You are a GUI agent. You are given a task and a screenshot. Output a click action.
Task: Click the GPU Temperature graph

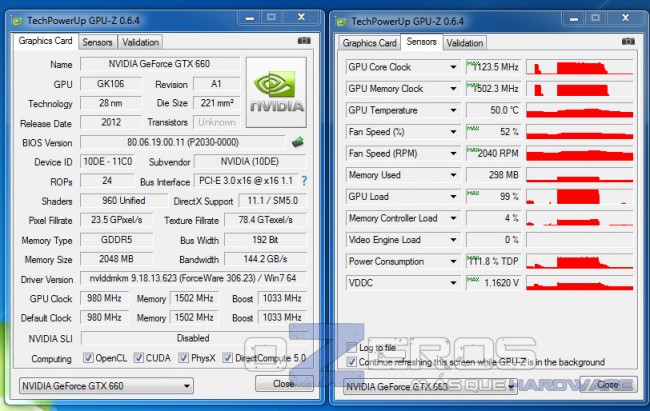580,110
